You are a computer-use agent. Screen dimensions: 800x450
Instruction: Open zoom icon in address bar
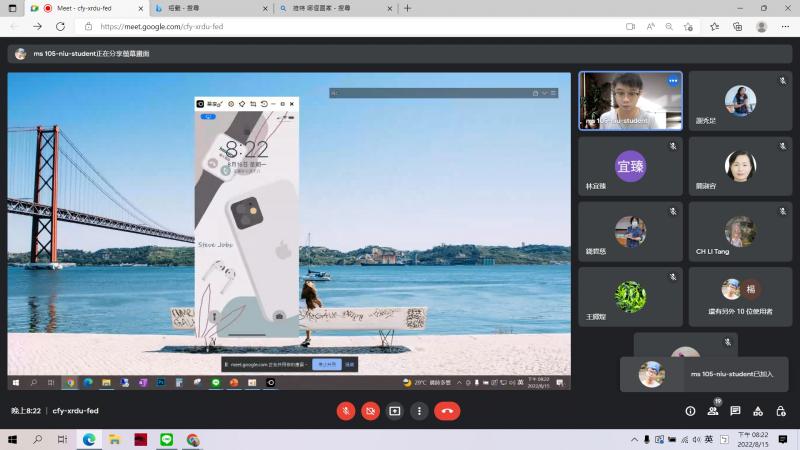pos(669,27)
